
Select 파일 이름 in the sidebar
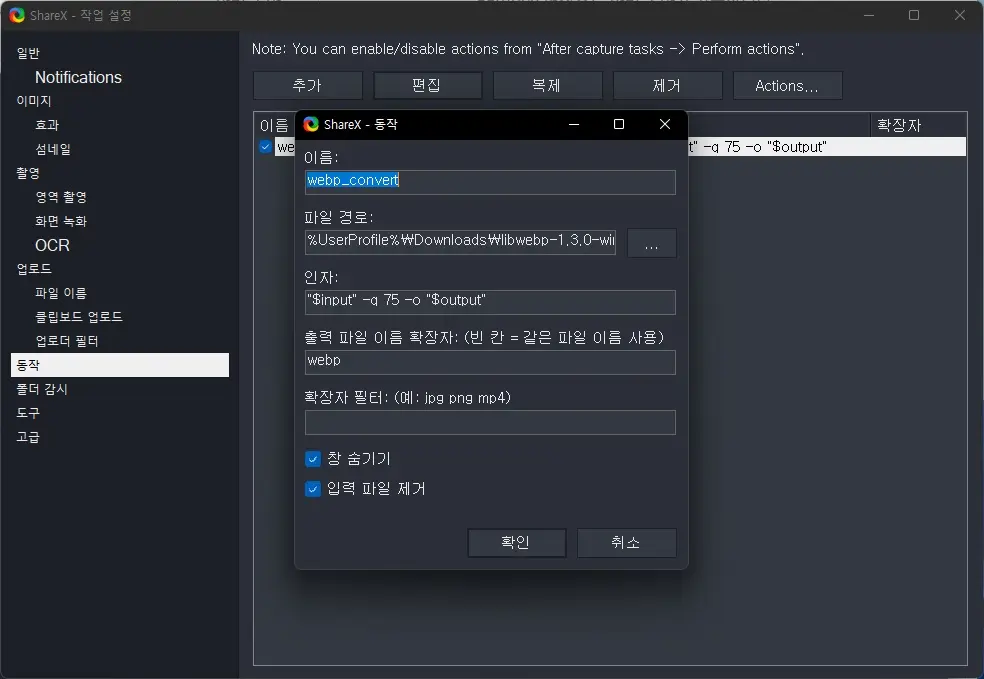[x=61, y=293]
